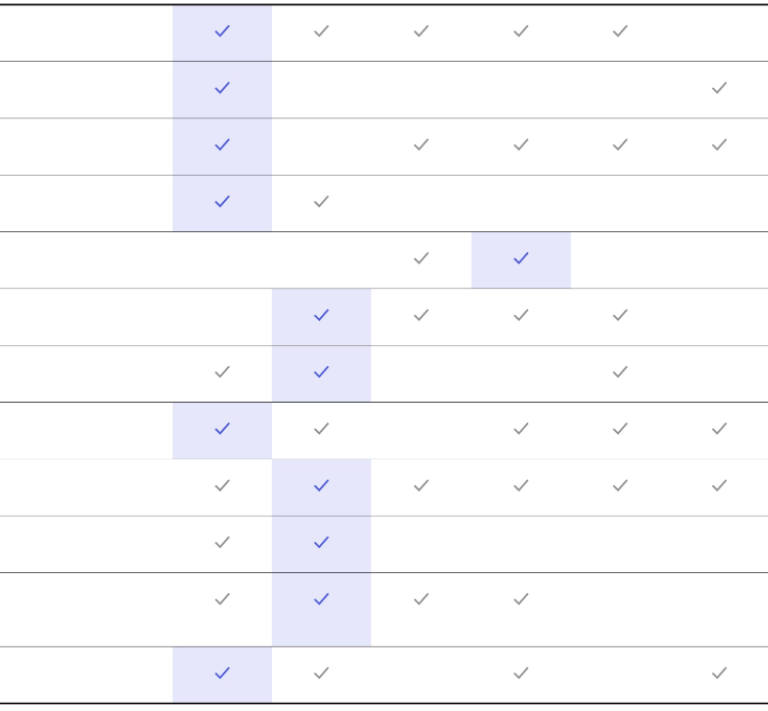Viewport: 768px width, 711px height.
Task: Click the highlighted blue checkmark in the eighth row
Action: tap(222, 428)
